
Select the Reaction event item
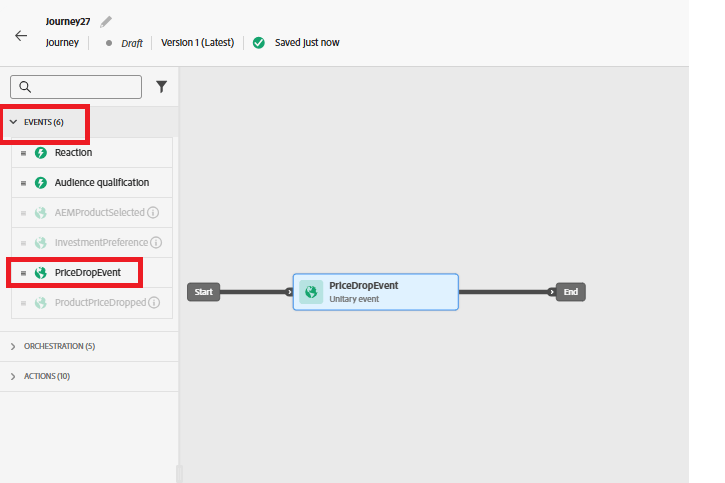pos(92,153)
